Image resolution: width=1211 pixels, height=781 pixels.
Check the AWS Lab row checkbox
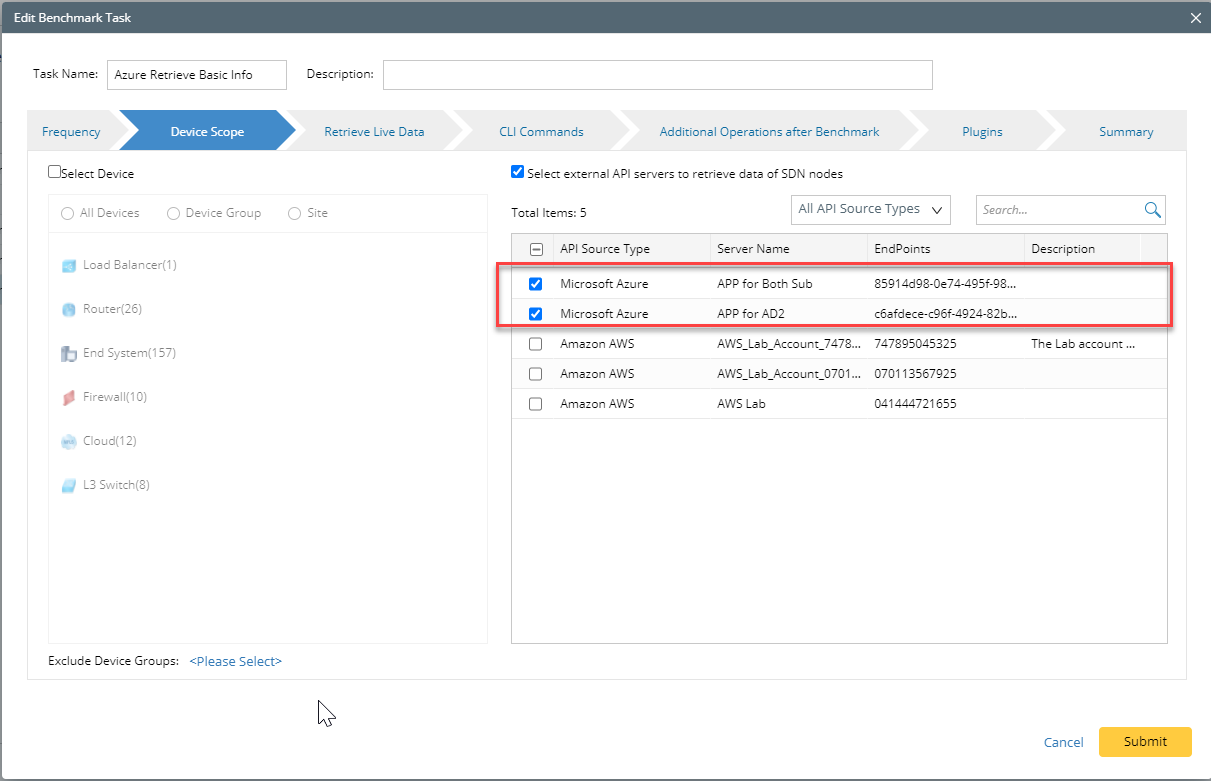click(536, 404)
